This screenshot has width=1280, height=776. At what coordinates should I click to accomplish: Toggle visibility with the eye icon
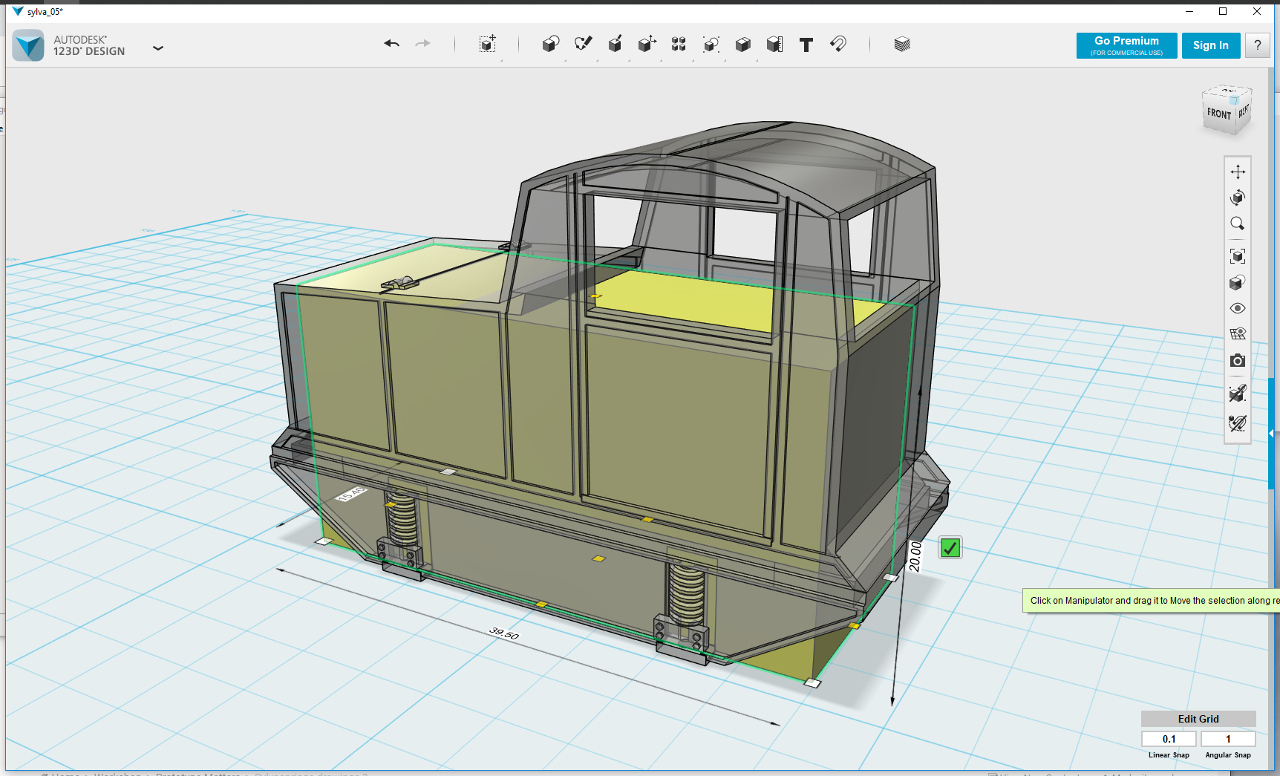click(1238, 309)
